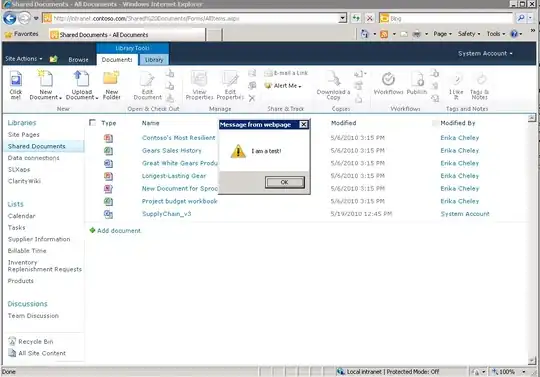Click the address bar URL field
Viewport: 540px width, 377px height.
pos(191,18)
